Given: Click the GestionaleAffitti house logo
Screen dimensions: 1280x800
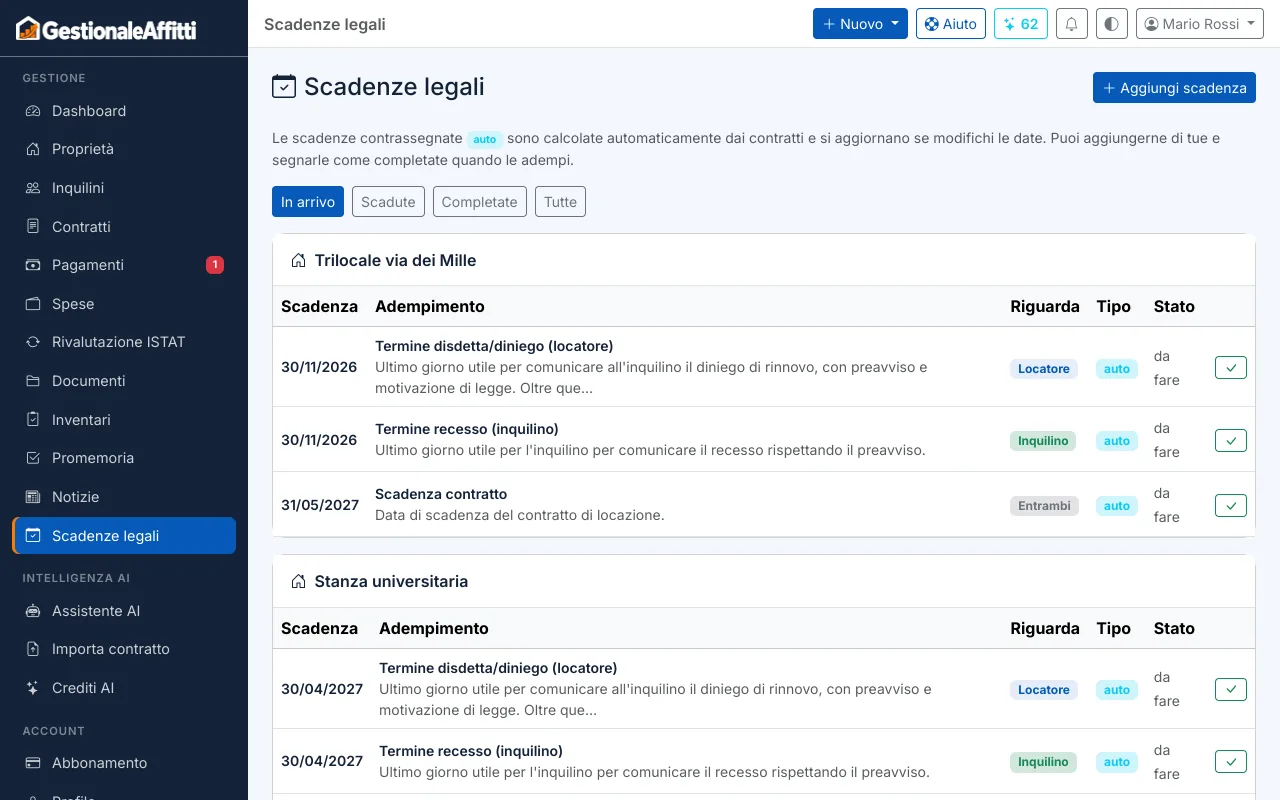Looking at the screenshot, I should [x=28, y=28].
